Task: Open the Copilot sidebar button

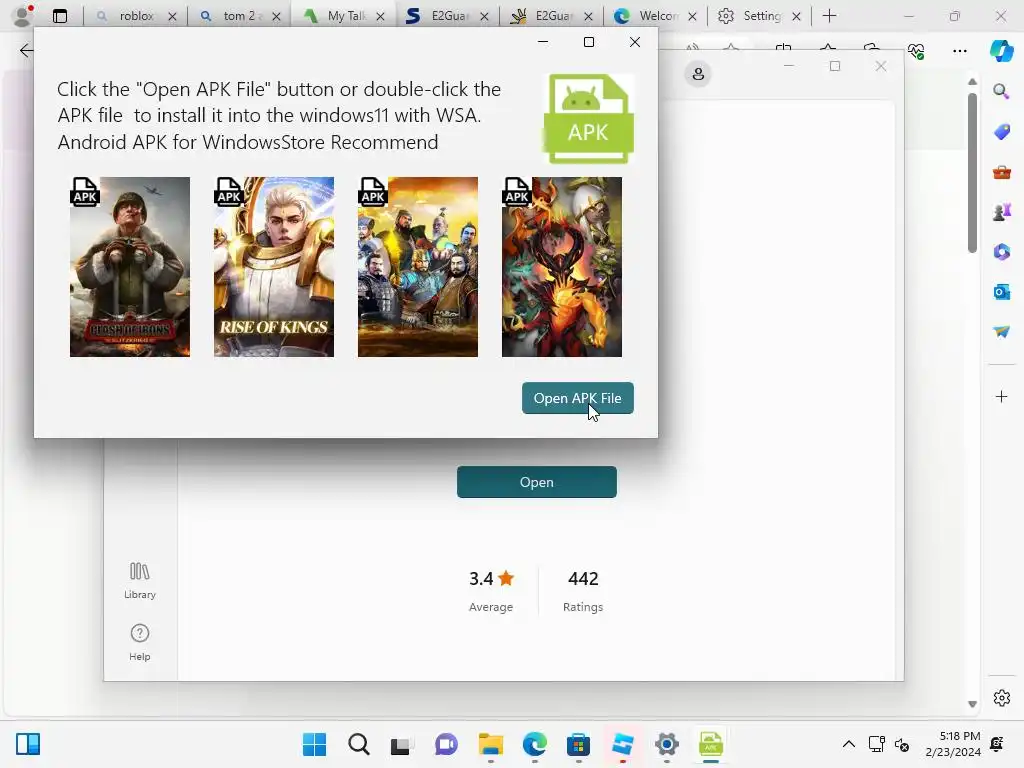Action: pyautogui.click(x=1002, y=50)
